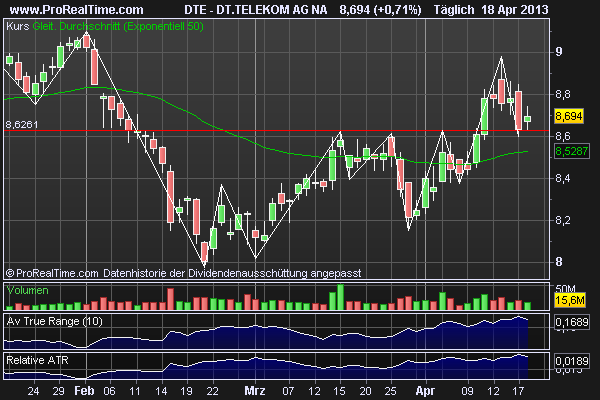This screenshot has width=600, height=400.
Task: Click the date label 15 on time axis
Action: click(339, 391)
